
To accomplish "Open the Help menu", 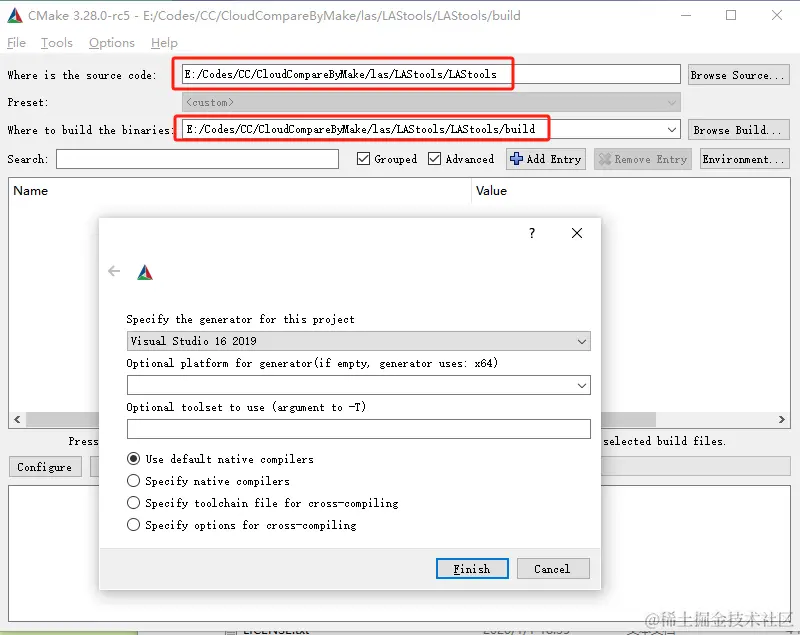I will click(x=164, y=43).
